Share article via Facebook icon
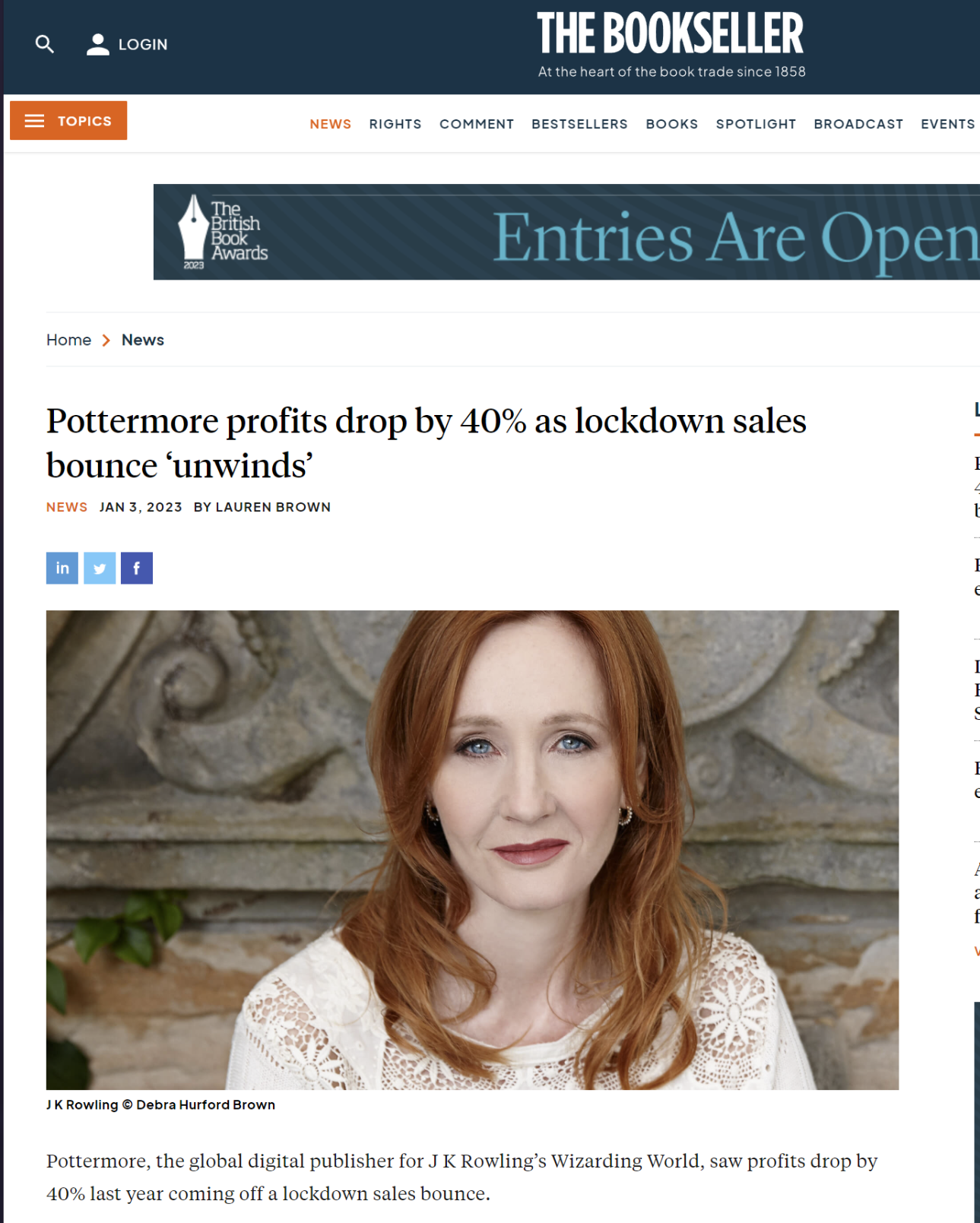 coord(137,568)
